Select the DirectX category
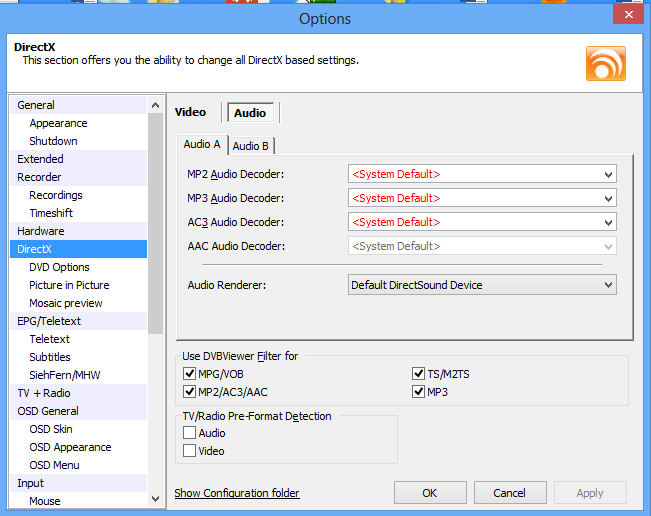The image size is (651, 516). coord(78,249)
